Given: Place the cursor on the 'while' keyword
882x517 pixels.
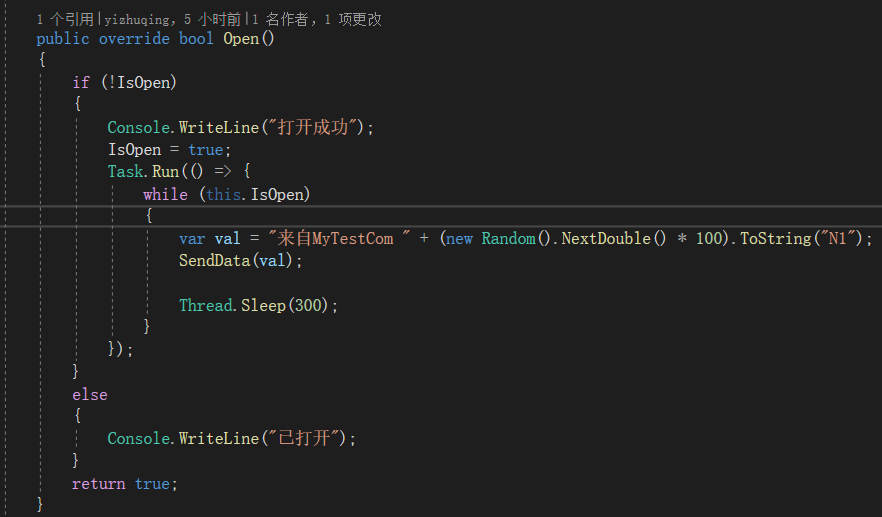Looking at the screenshot, I should (x=165, y=195).
